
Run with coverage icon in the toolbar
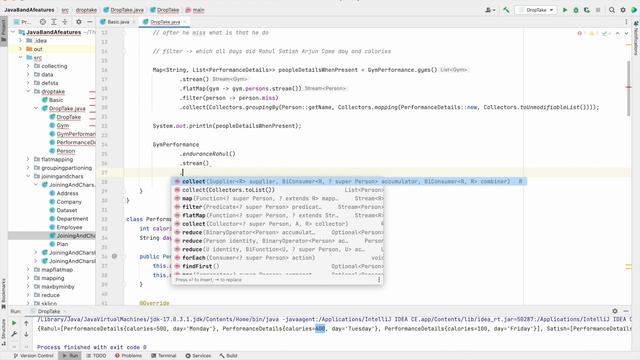click(587, 10)
